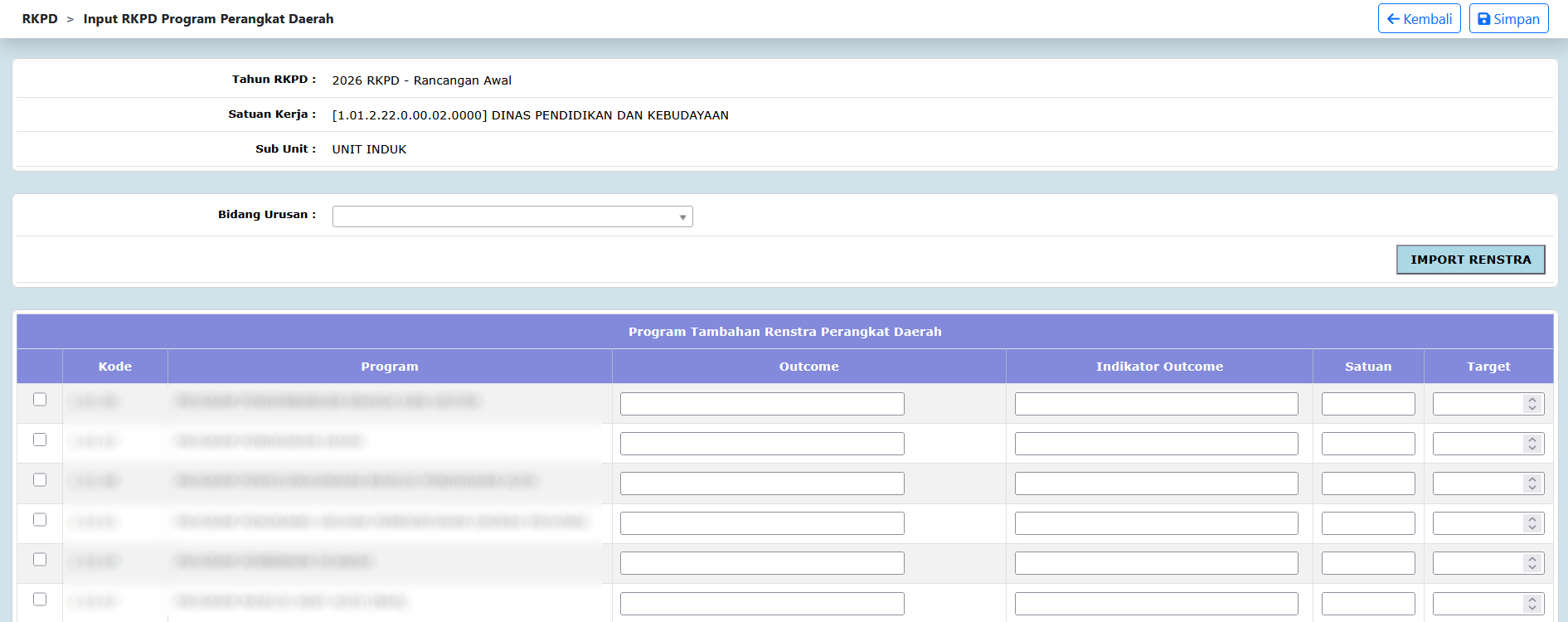This screenshot has width=1568, height=622.
Task: Click the first row Satuan field
Action: point(1368,404)
